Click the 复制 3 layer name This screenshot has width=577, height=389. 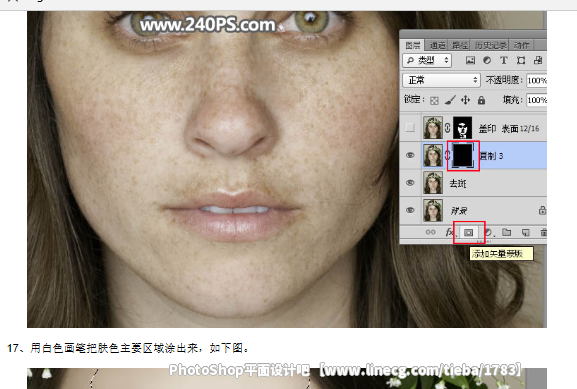492,156
